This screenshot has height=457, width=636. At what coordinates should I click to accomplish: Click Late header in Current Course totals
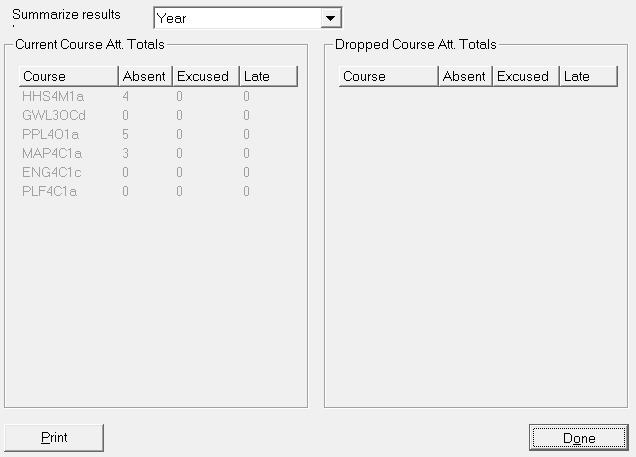[267, 77]
